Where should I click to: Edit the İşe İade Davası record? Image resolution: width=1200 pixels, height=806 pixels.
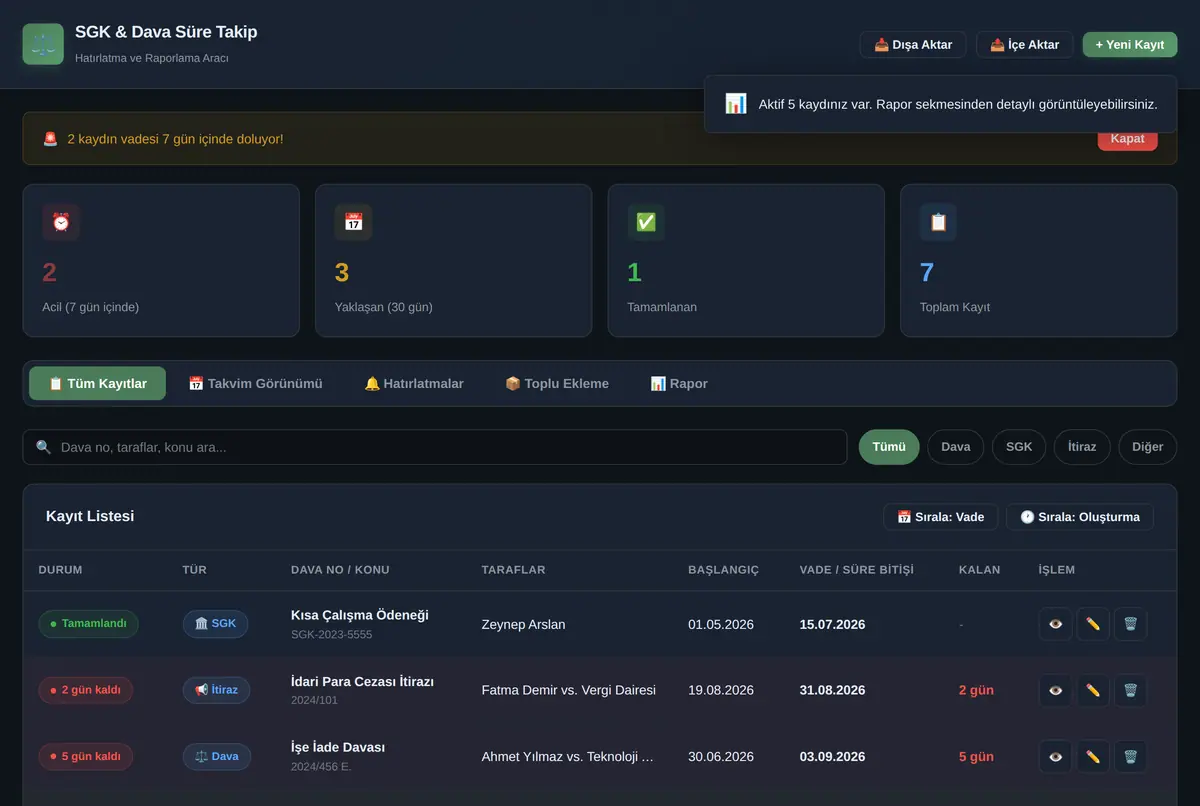click(x=1093, y=756)
